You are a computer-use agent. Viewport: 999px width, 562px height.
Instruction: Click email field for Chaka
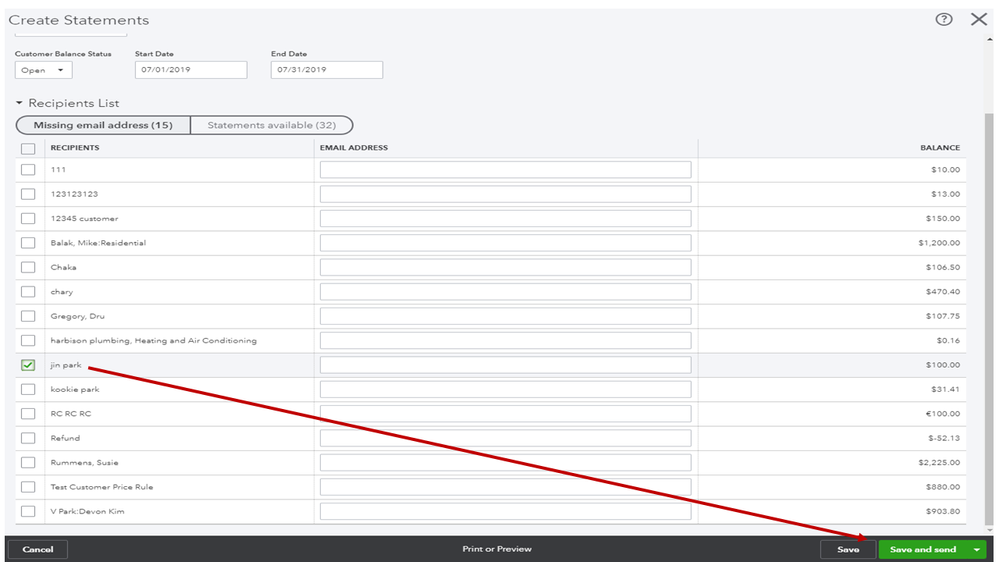coord(505,267)
